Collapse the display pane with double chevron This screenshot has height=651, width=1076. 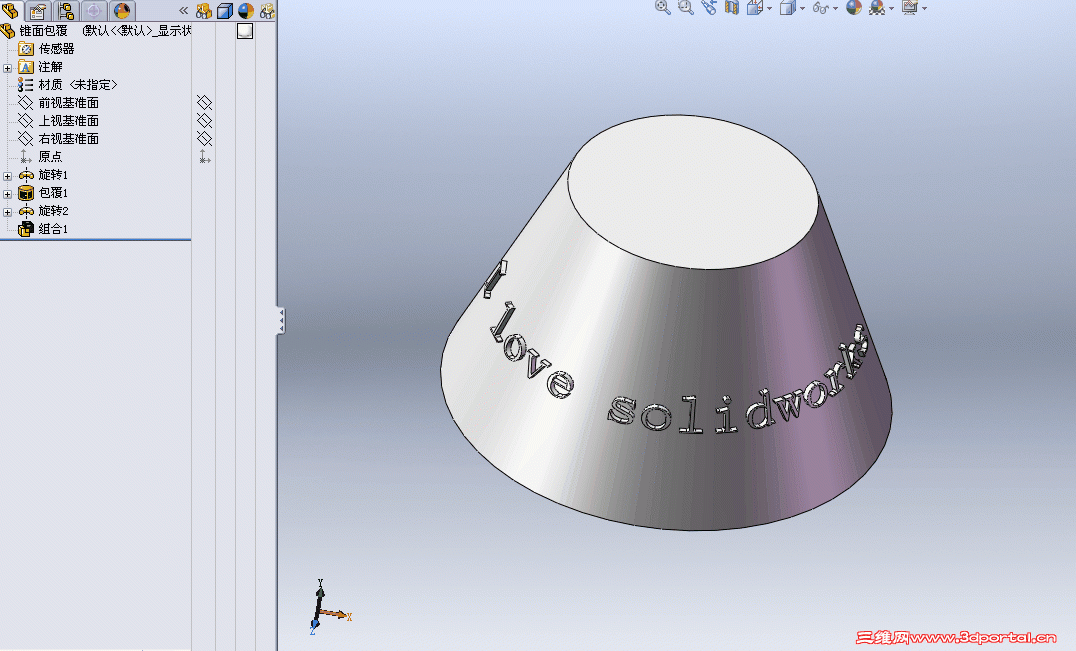click(x=183, y=10)
